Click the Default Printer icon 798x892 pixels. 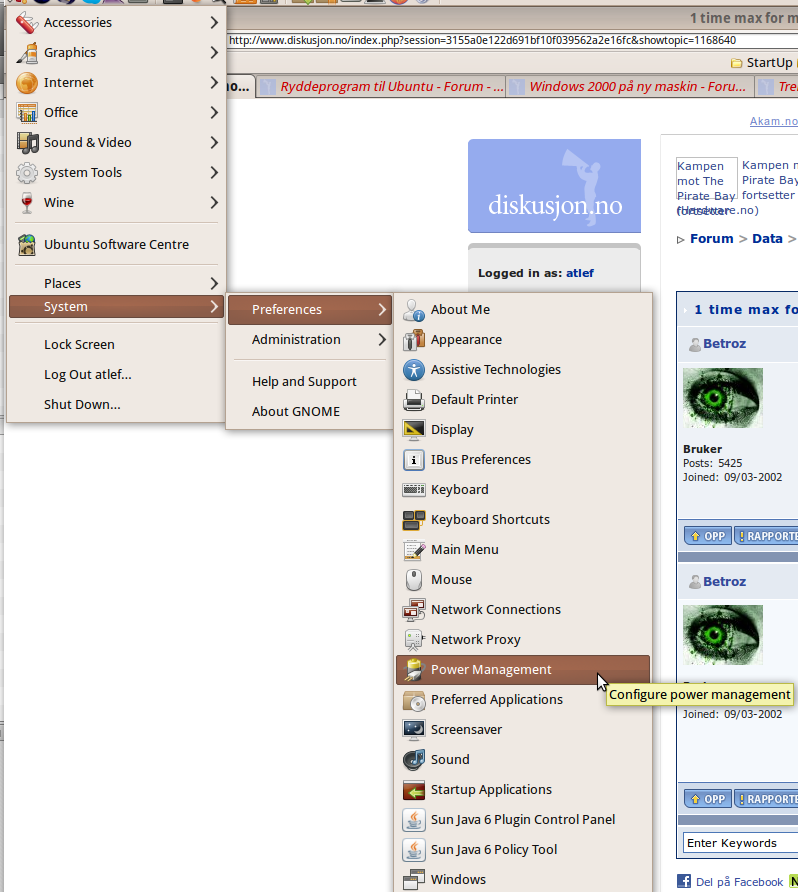(414, 400)
